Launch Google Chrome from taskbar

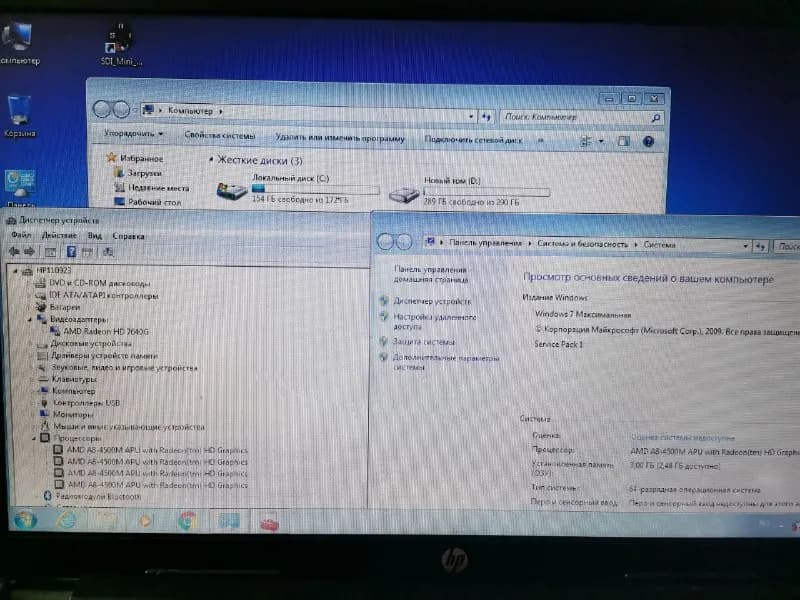(x=187, y=521)
